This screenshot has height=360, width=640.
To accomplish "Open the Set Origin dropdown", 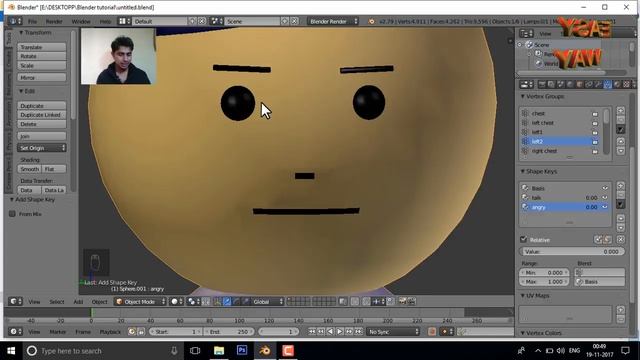I will point(42,148).
